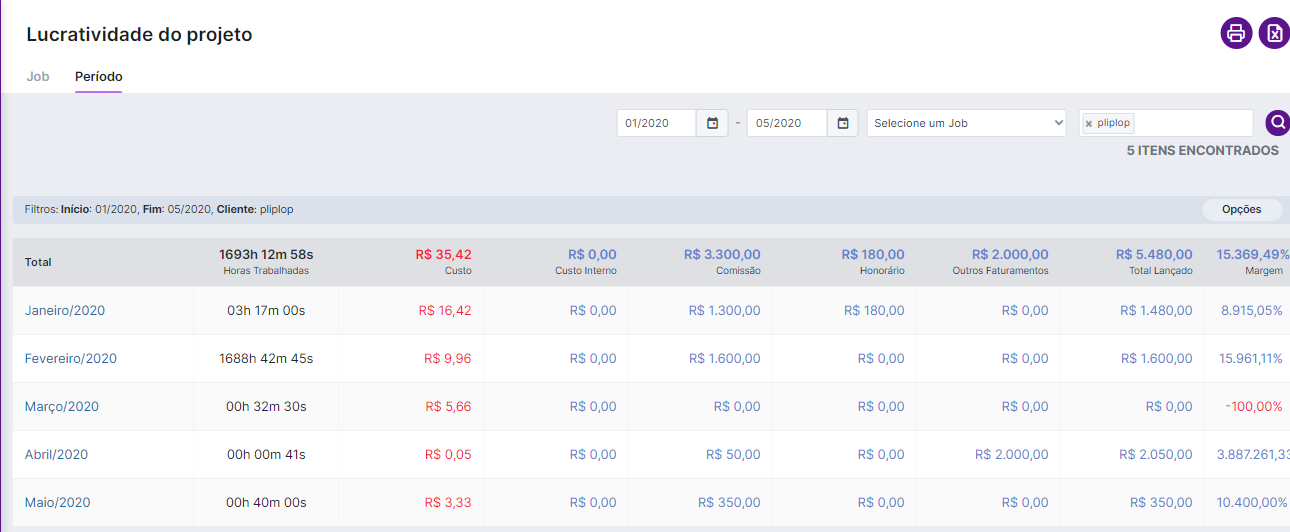This screenshot has height=532, width=1290.
Task: Open the Janeiro/2020 link
Action: point(65,311)
